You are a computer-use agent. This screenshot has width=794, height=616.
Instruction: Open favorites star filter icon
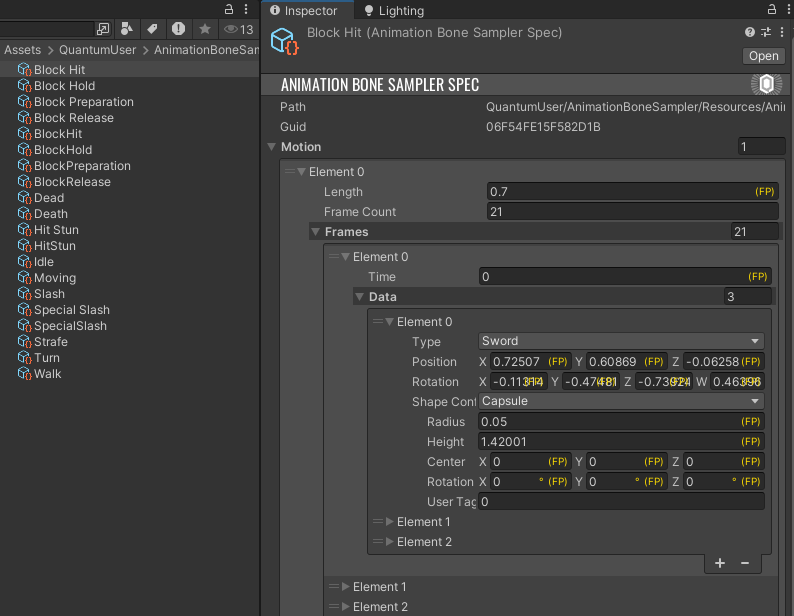pos(205,29)
